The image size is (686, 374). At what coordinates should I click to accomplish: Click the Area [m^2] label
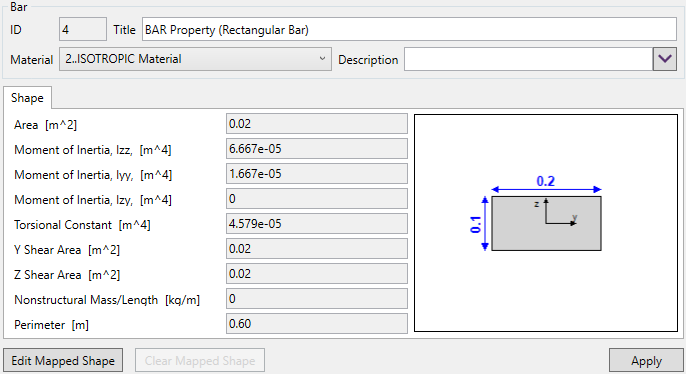point(46,125)
